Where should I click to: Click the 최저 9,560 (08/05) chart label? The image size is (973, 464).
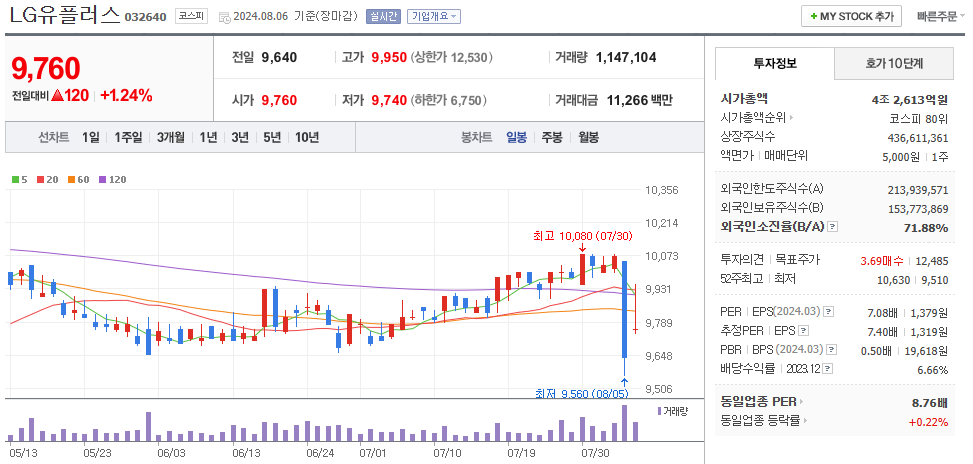pyautogui.click(x=582, y=393)
